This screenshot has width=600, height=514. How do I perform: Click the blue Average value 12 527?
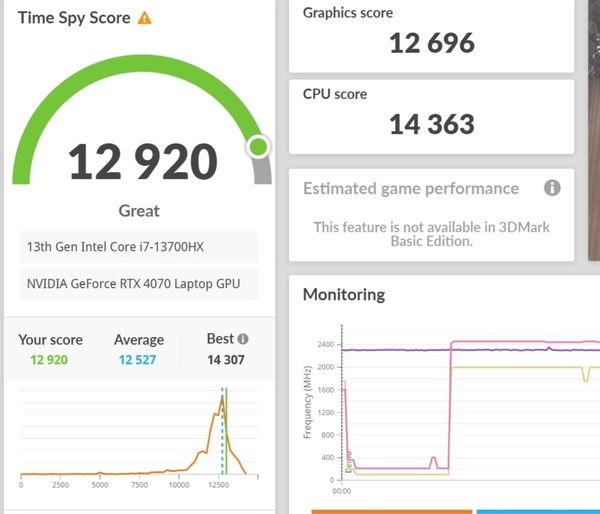tap(137, 360)
